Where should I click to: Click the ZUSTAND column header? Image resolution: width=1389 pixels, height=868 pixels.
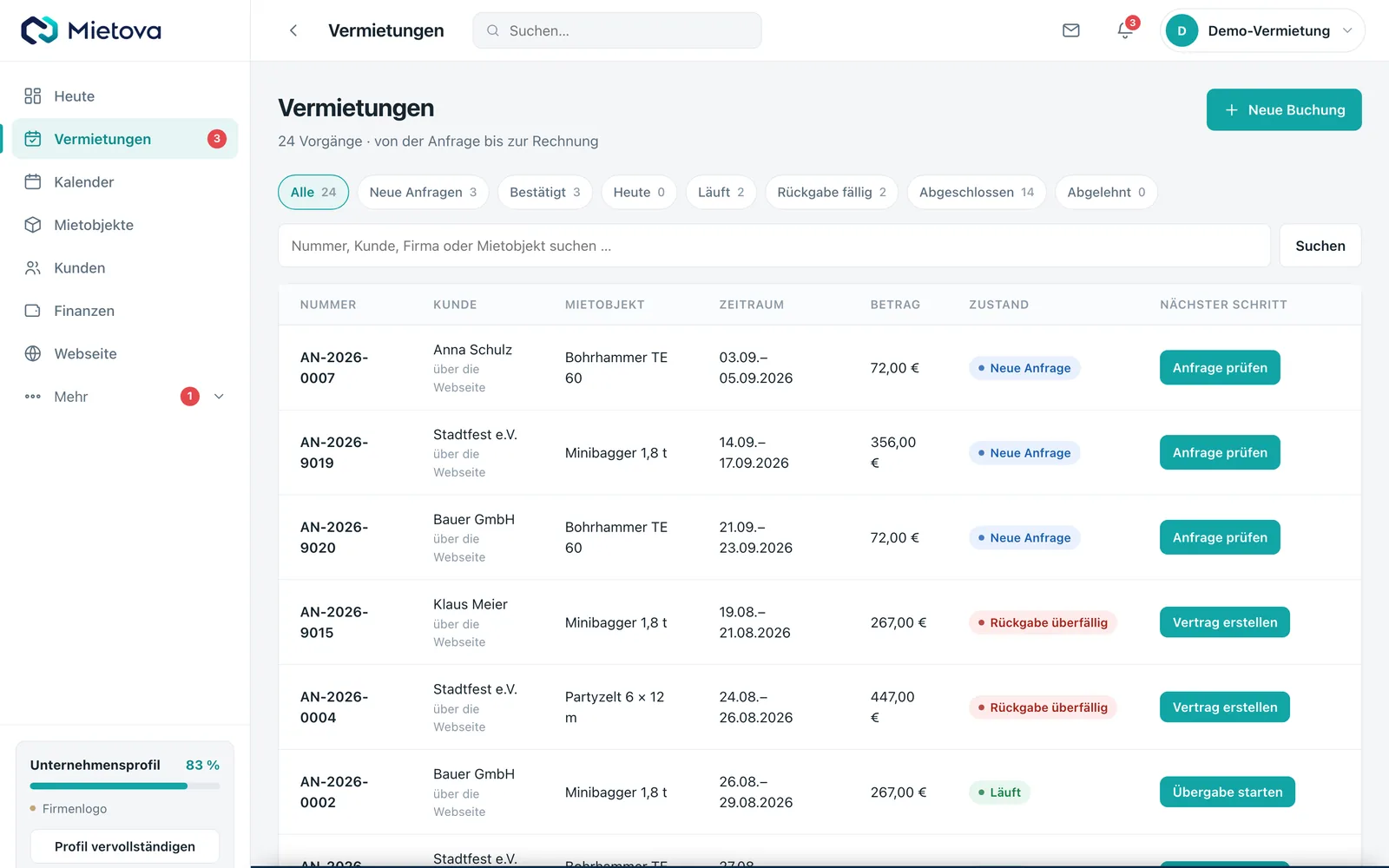999,305
